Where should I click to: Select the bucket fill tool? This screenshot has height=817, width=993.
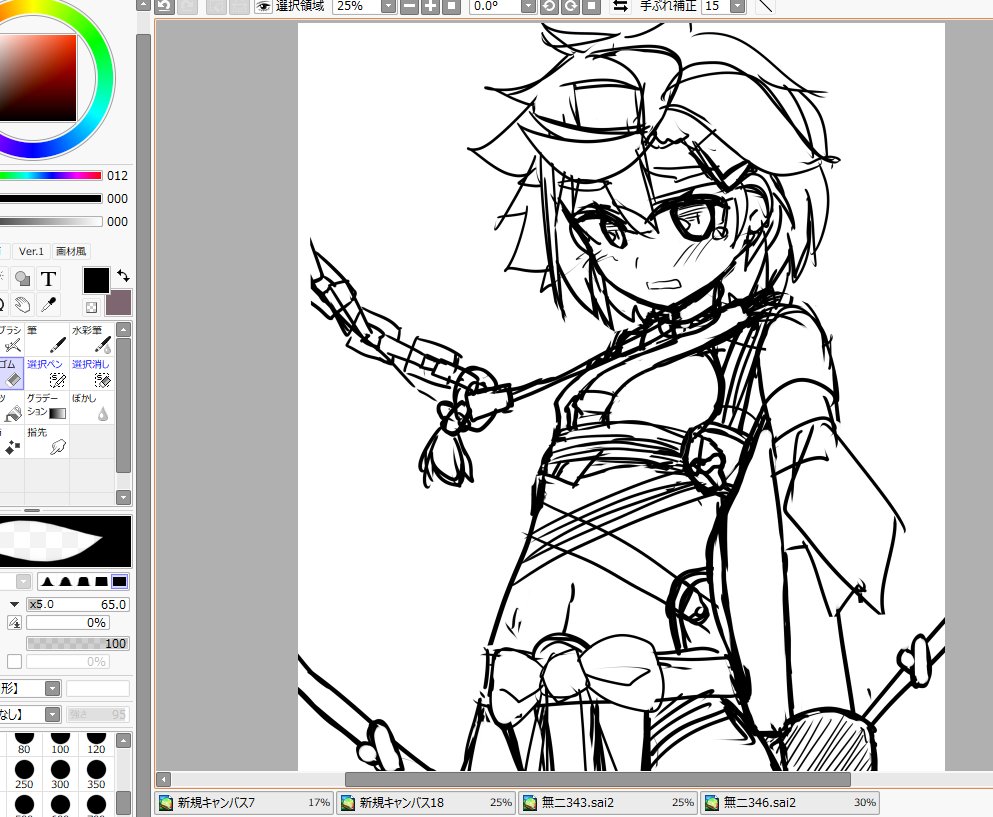point(11,407)
